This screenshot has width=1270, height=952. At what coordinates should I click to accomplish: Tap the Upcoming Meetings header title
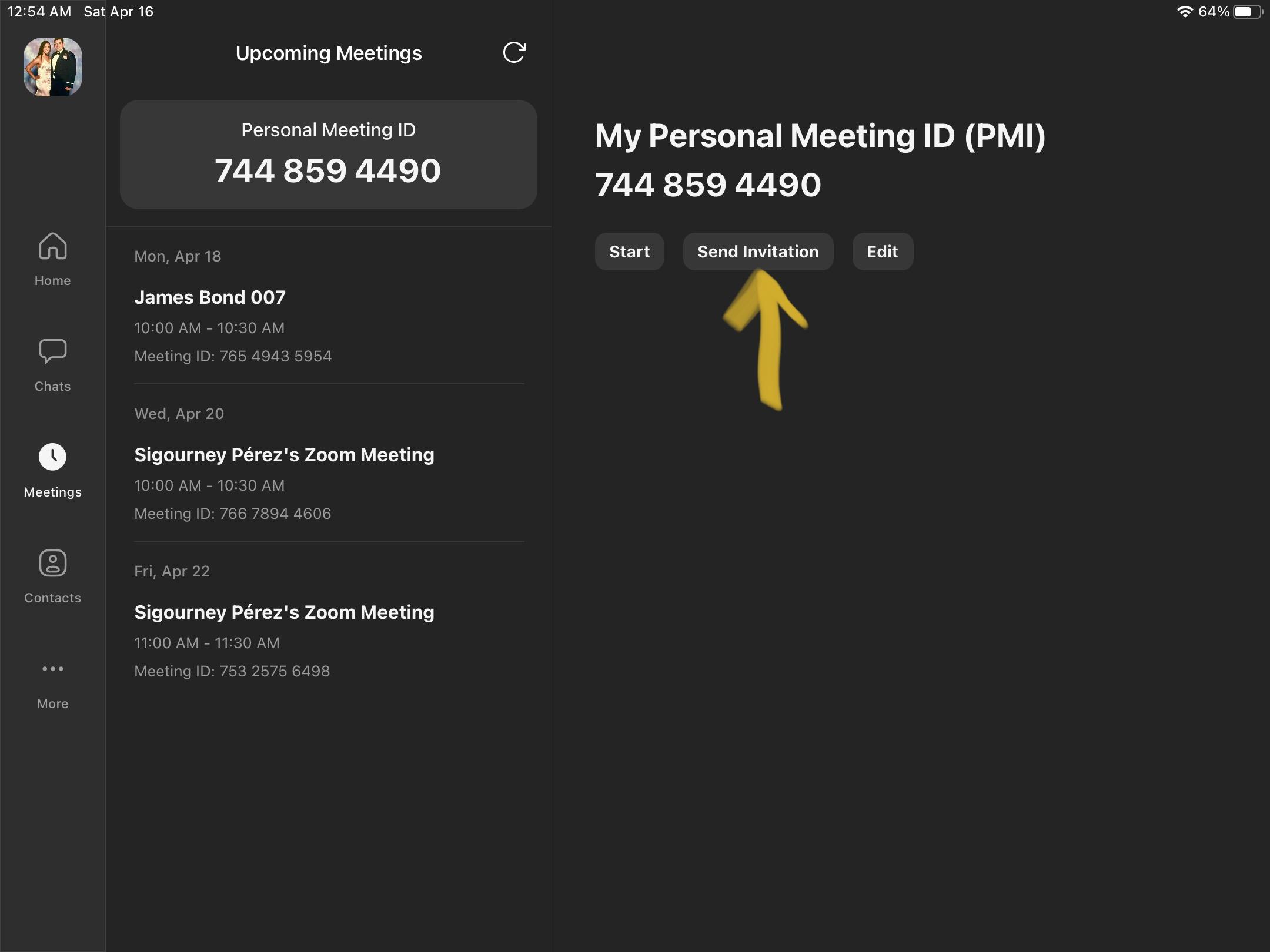click(x=328, y=53)
